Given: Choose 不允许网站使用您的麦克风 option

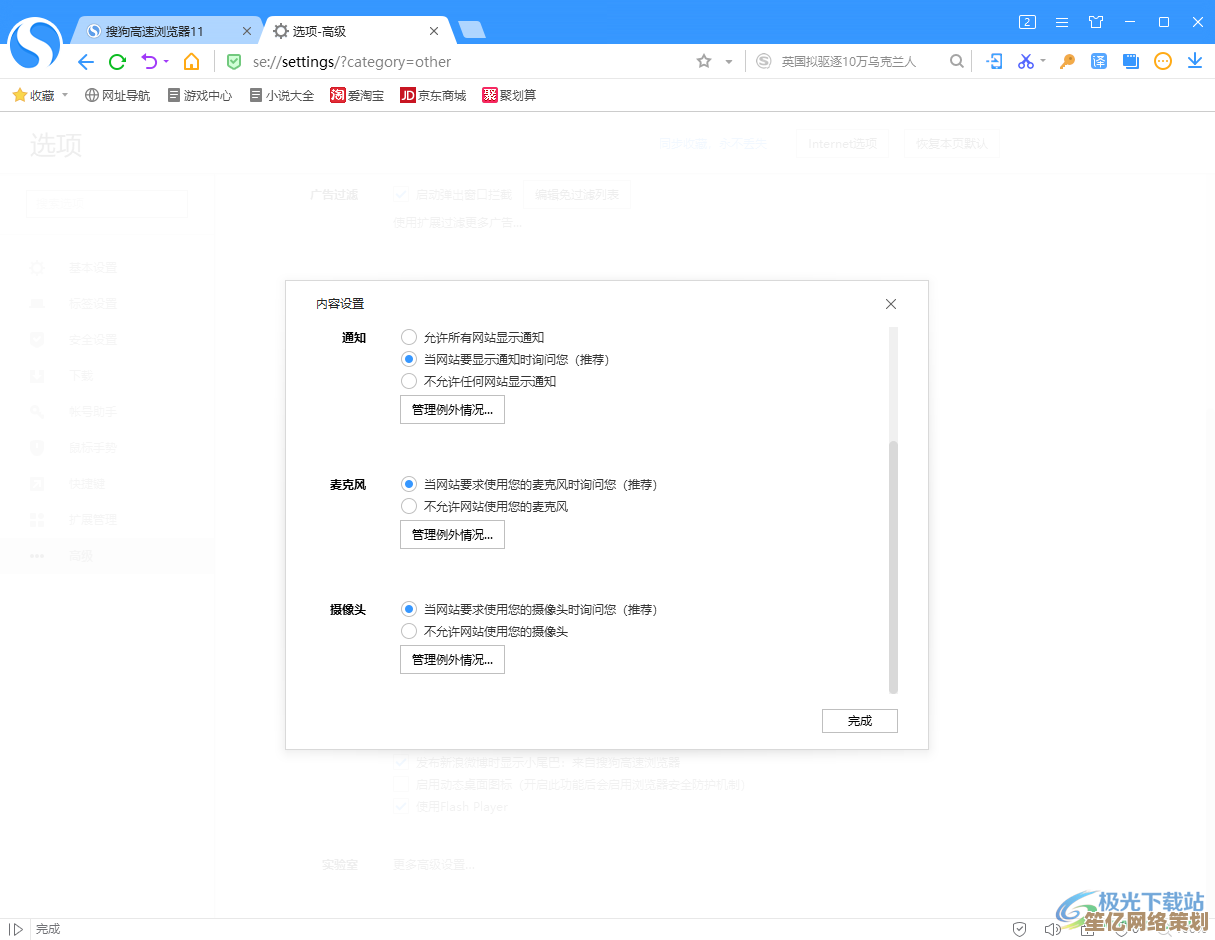Looking at the screenshot, I should (409, 506).
